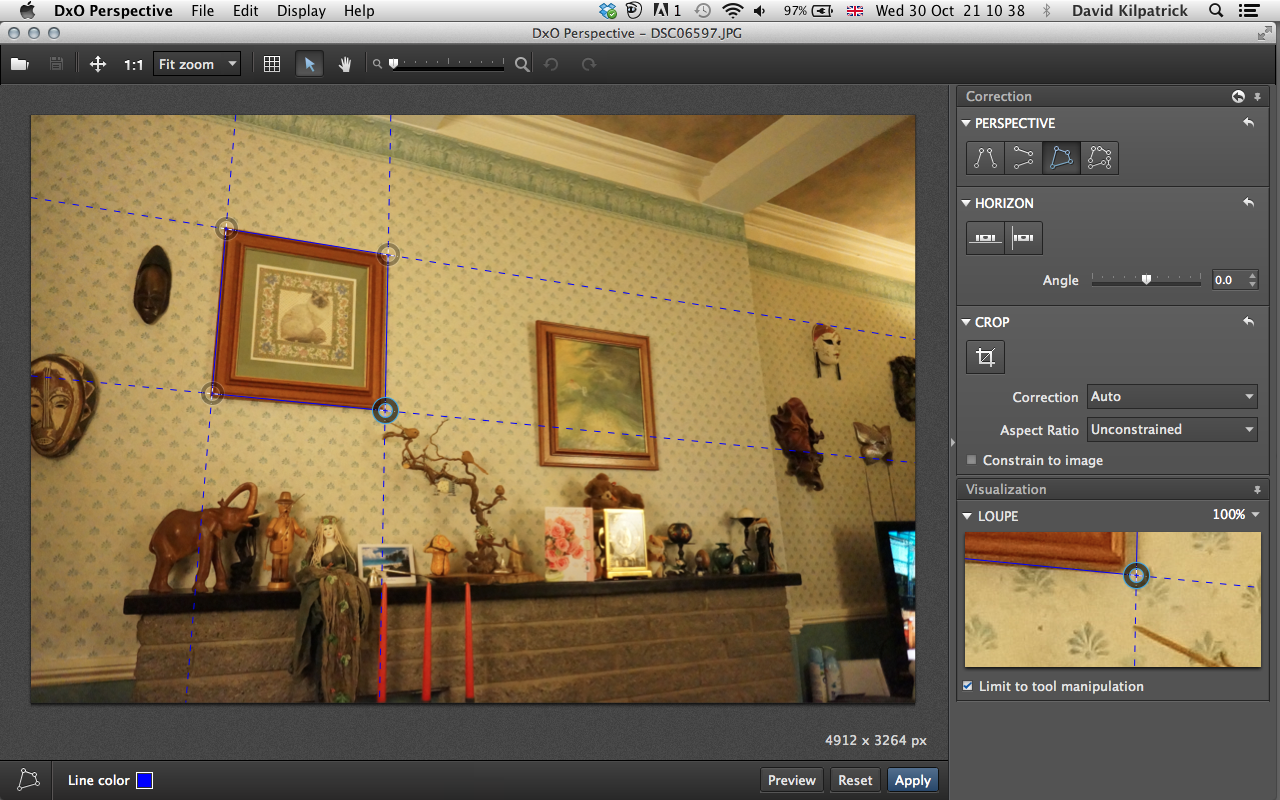This screenshot has width=1280, height=800.
Task: Click the Apply button
Action: point(912,780)
